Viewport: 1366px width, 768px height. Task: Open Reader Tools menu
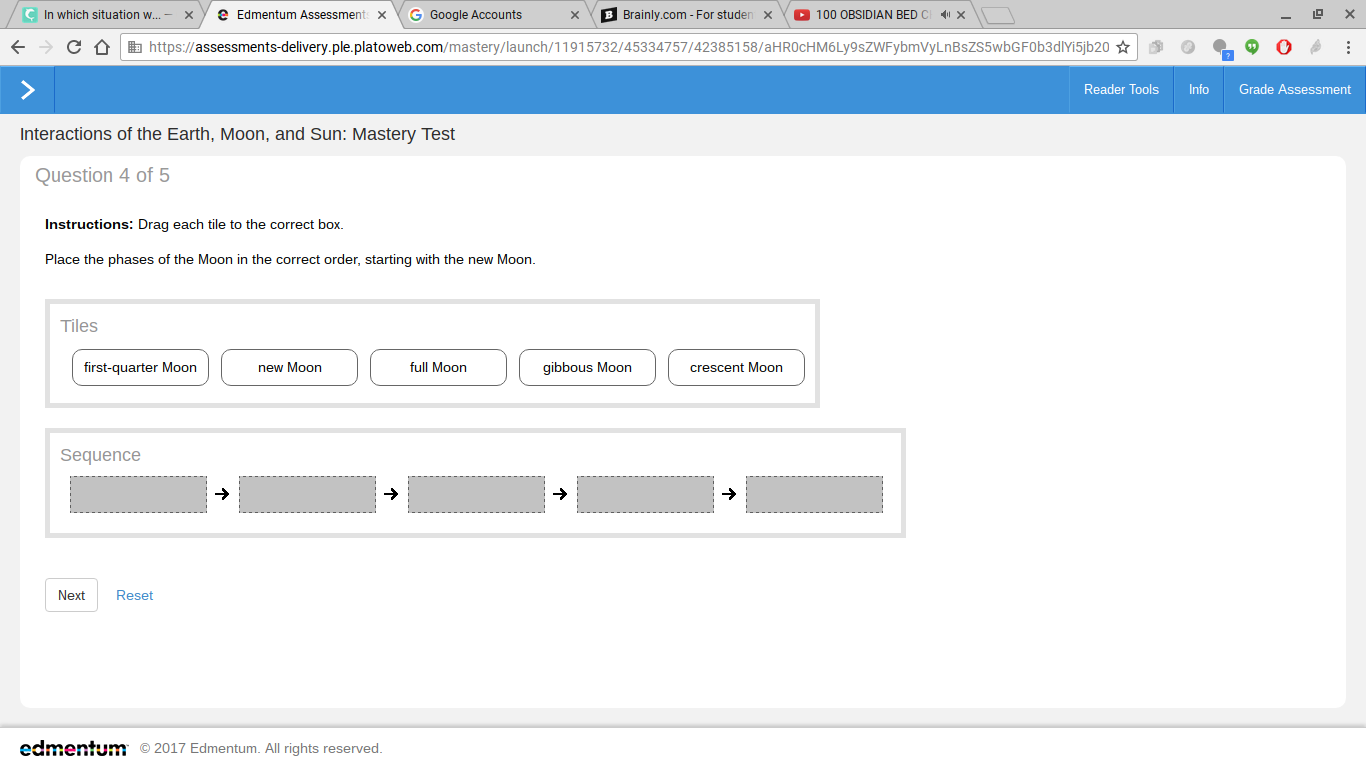pos(1121,90)
